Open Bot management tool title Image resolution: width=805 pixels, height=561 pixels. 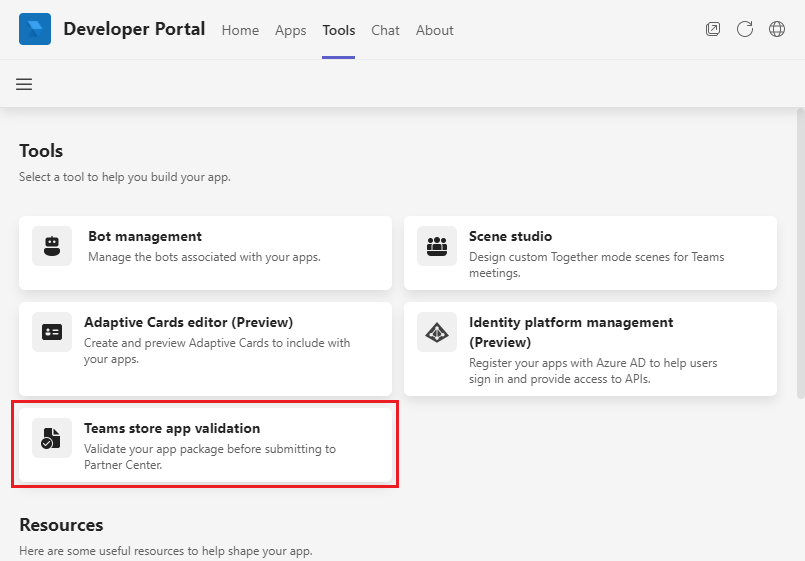(145, 236)
